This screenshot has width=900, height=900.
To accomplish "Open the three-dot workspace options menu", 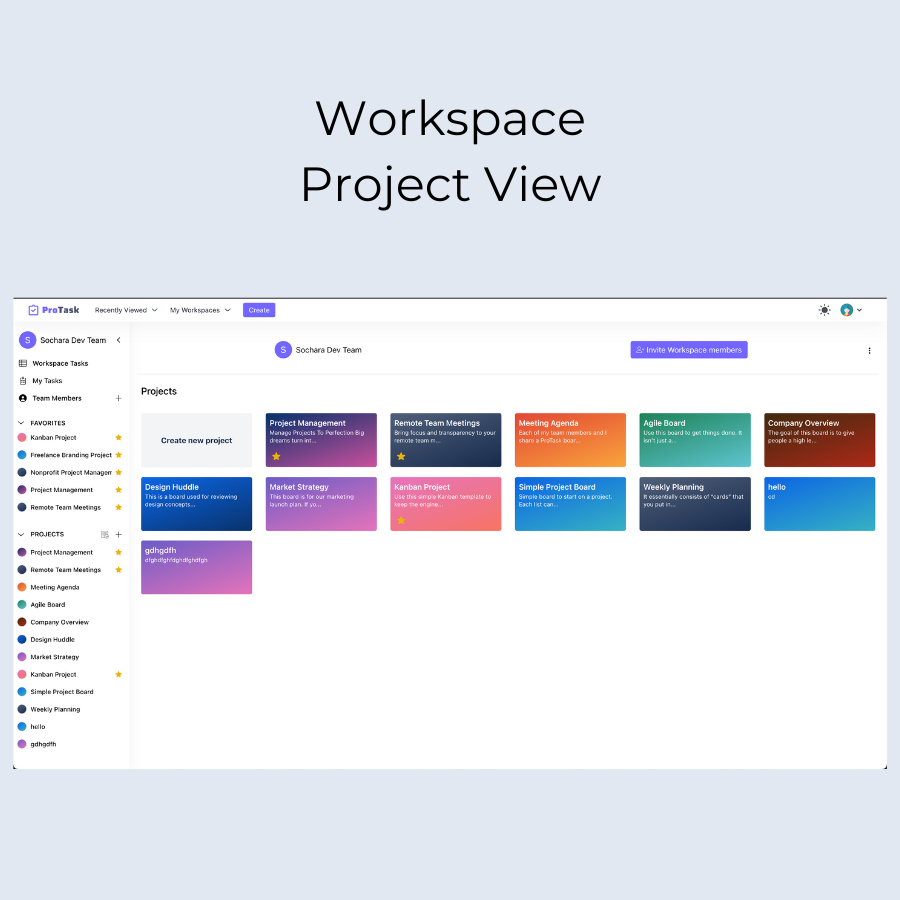I will (869, 350).
